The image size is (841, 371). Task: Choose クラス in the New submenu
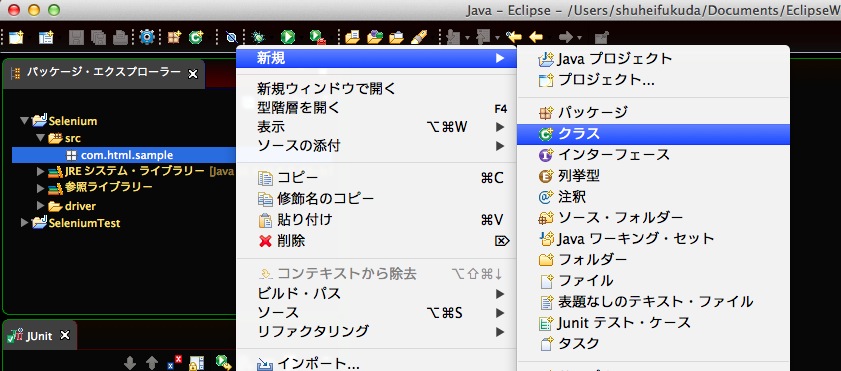[x=653, y=133]
